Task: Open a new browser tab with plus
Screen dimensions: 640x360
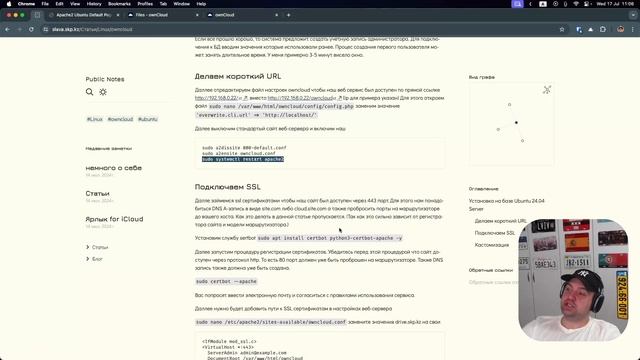Action: click(289, 15)
